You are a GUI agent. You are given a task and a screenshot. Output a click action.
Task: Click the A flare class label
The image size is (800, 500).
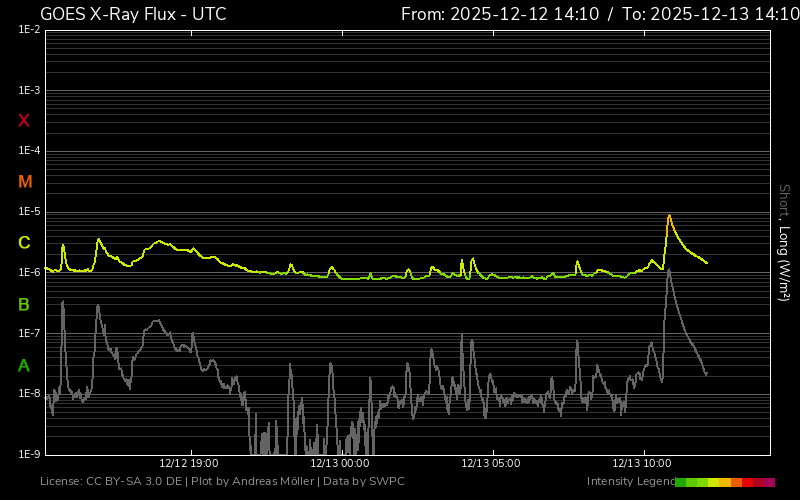[25, 366]
